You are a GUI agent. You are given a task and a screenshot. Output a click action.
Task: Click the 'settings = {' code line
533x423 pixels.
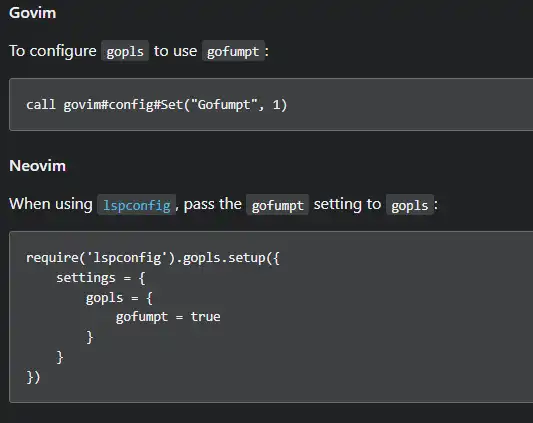click(101, 278)
